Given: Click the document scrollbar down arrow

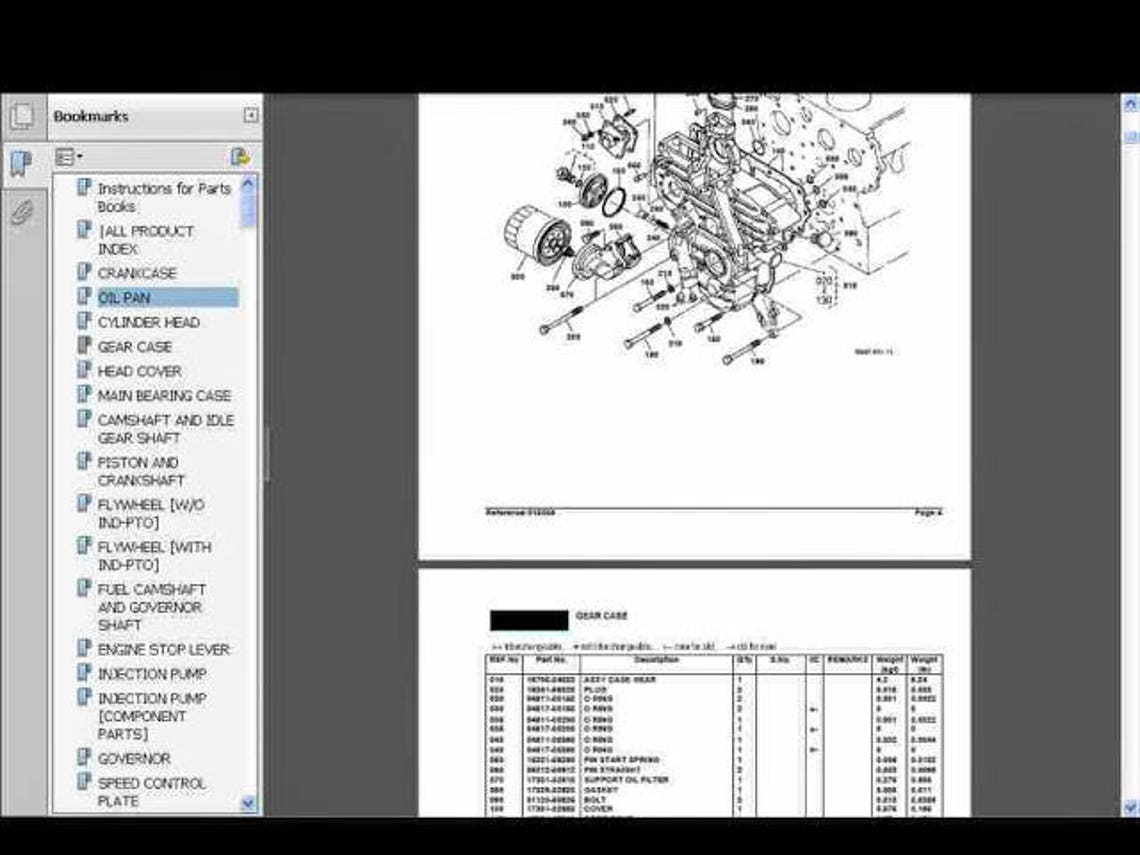Looking at the screenshot, I should coord(1131,807).
